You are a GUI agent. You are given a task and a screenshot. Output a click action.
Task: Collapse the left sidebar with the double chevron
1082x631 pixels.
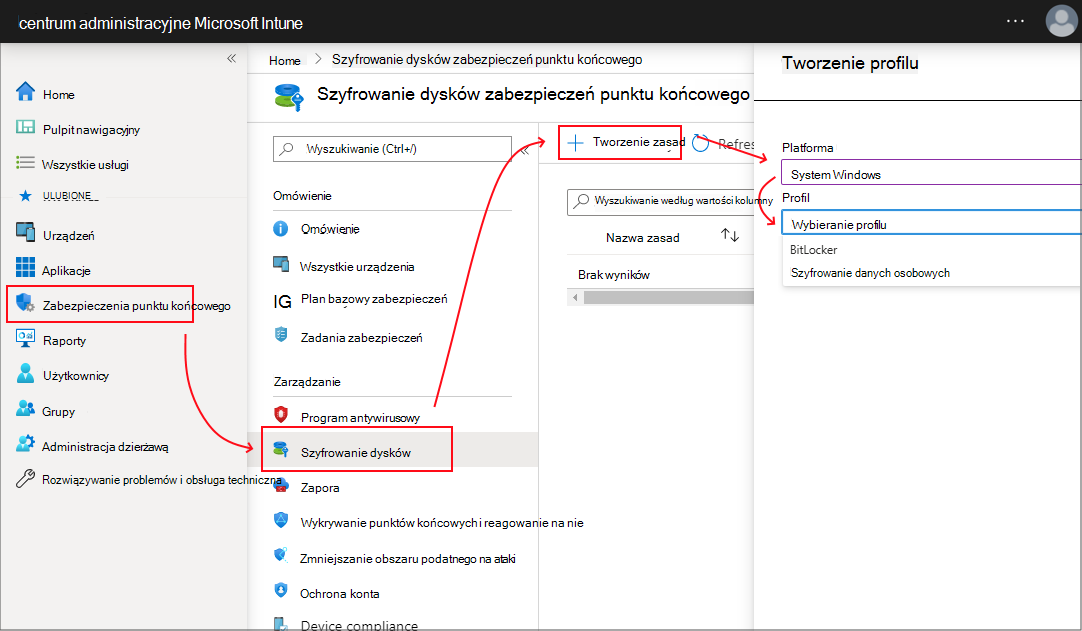click(x=232, y=59)
